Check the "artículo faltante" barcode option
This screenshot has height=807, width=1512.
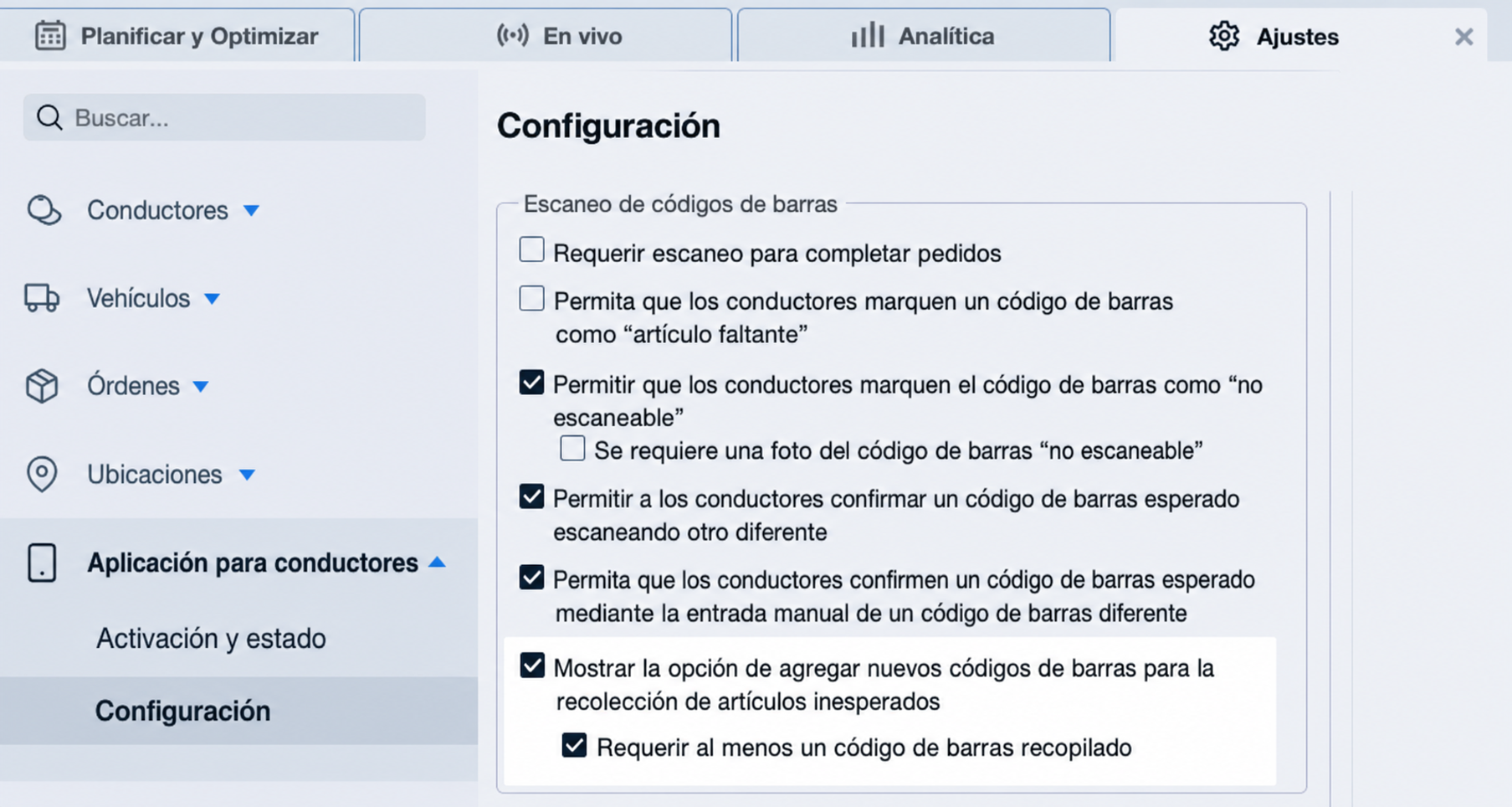click(x=531, y=298)
